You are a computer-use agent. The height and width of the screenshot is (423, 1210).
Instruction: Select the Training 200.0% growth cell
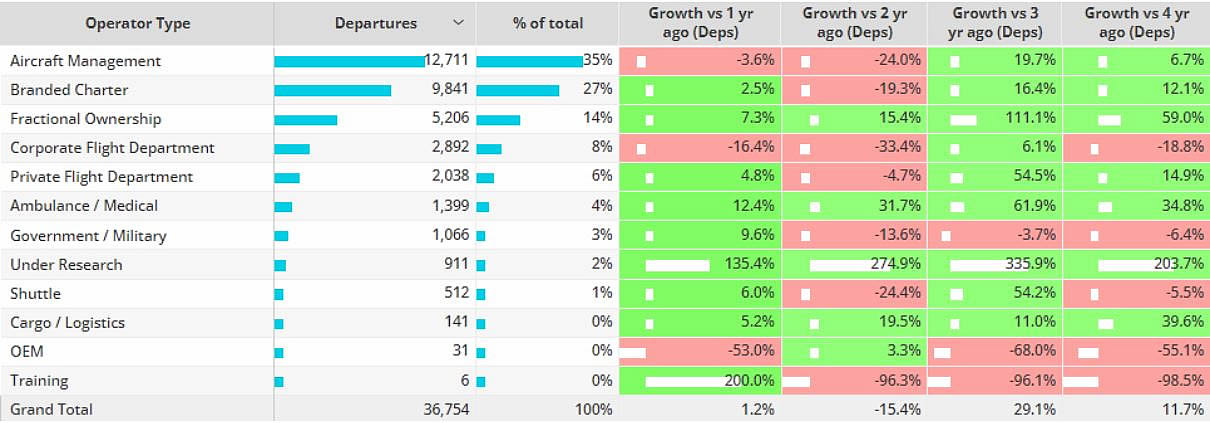tap(700, 381)
